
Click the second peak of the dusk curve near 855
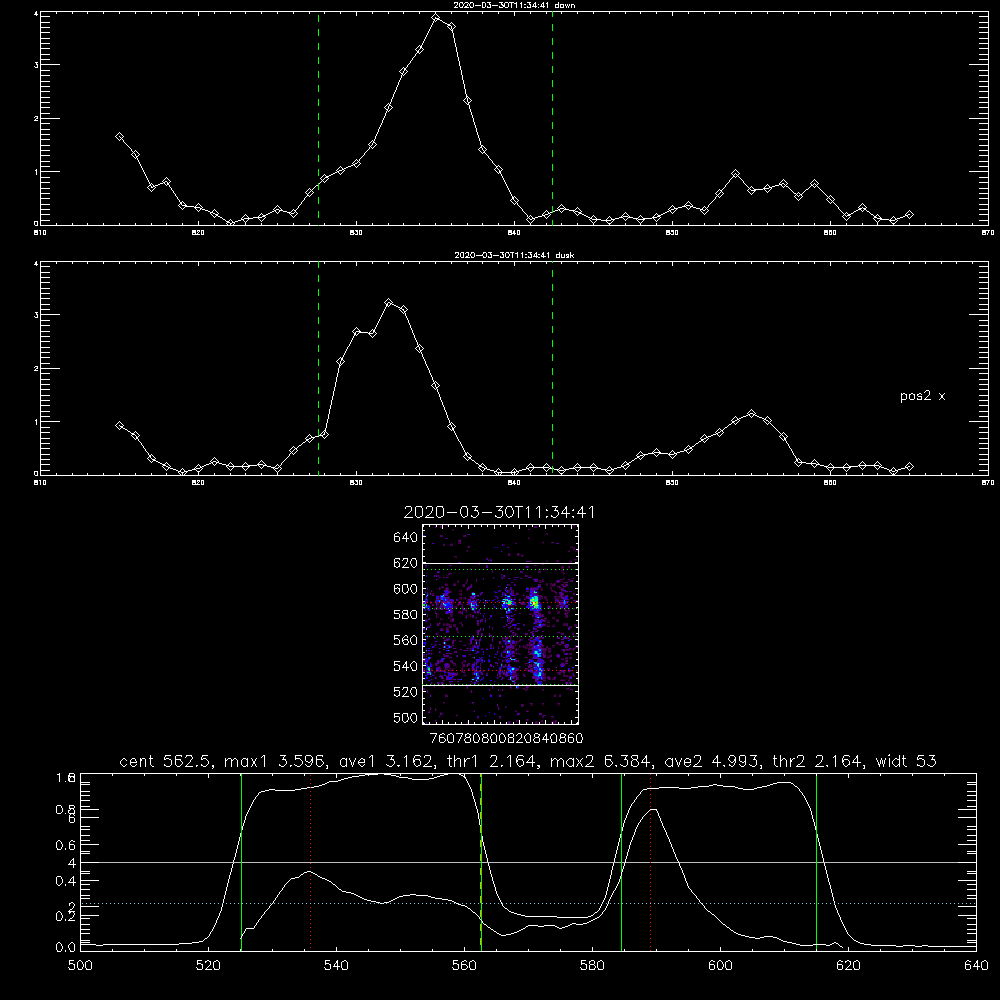tap(752, 414)
